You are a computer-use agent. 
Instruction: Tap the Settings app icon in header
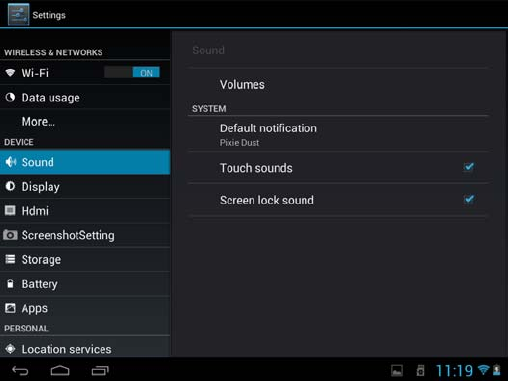tap(19, 14)
